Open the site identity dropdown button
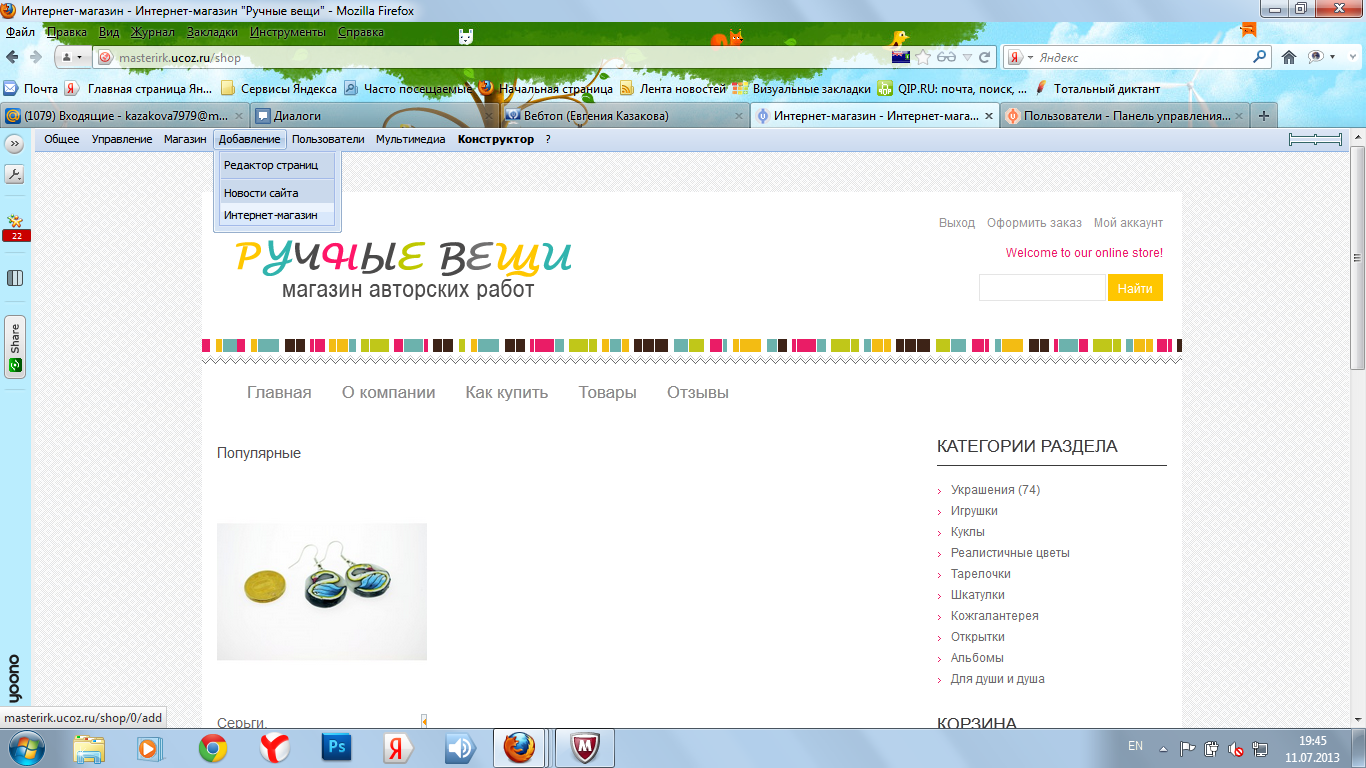The width and height of the screenshot is (1366, 768). click(73, 57)
